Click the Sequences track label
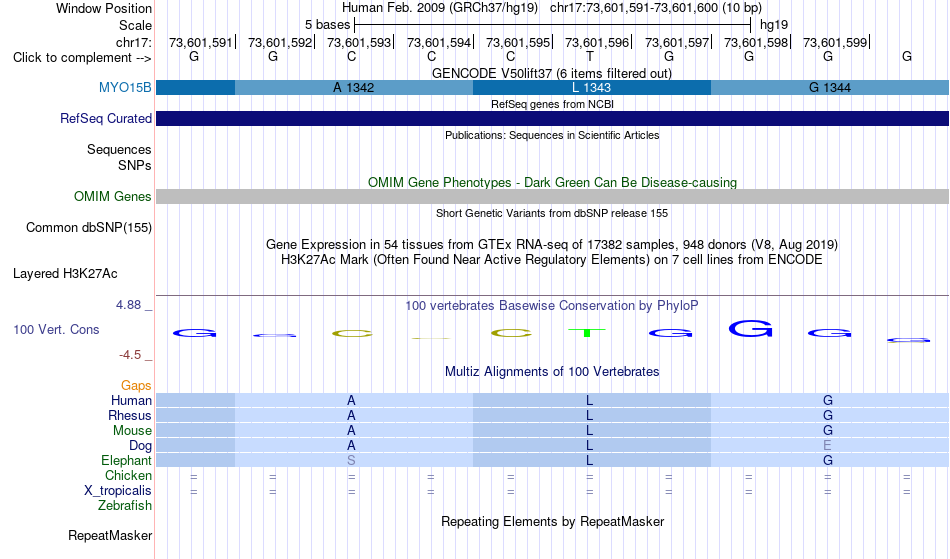 pos(119,149)
